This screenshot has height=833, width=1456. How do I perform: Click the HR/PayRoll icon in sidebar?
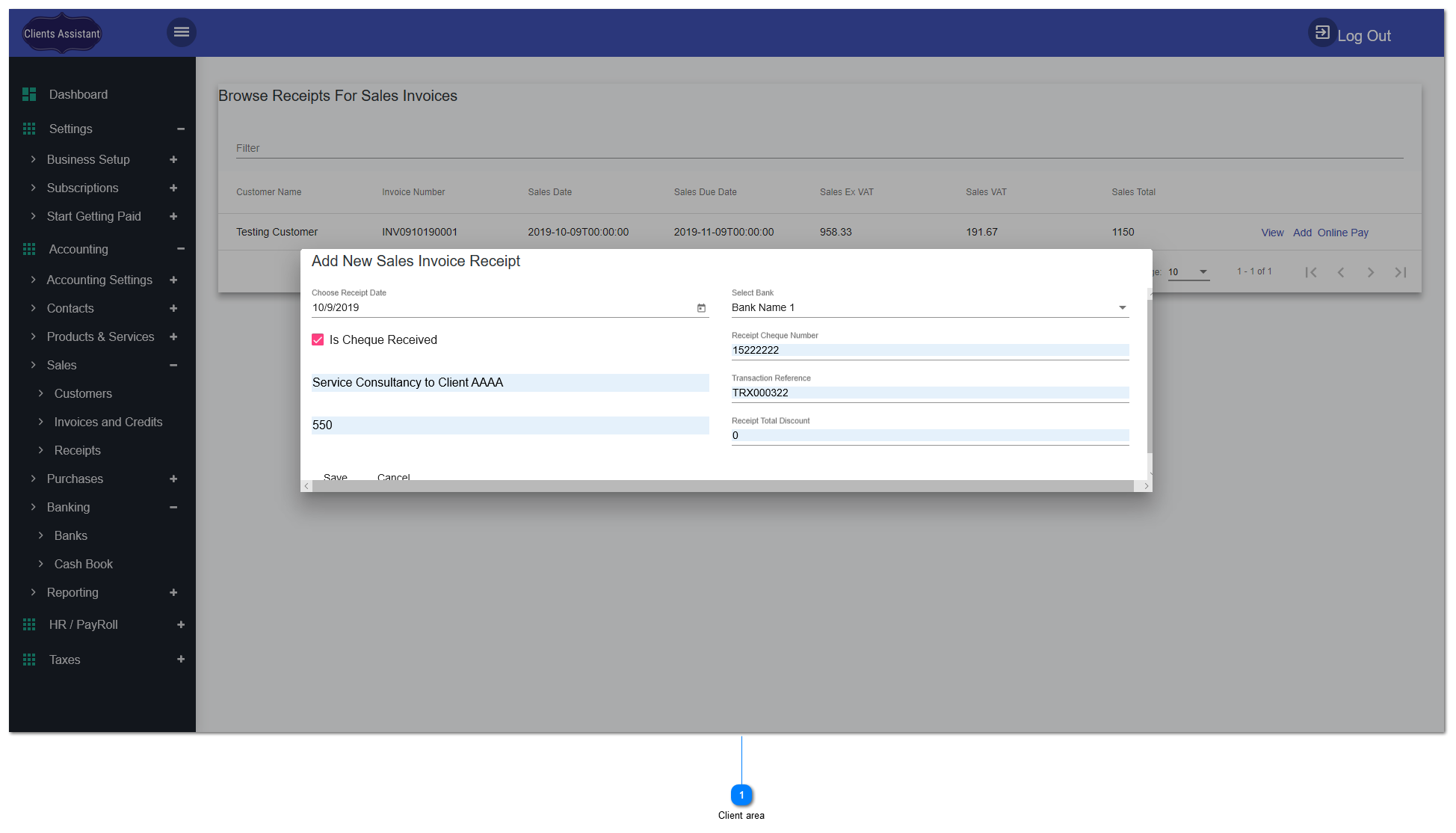pyautogui.click(x=29, y=624)
